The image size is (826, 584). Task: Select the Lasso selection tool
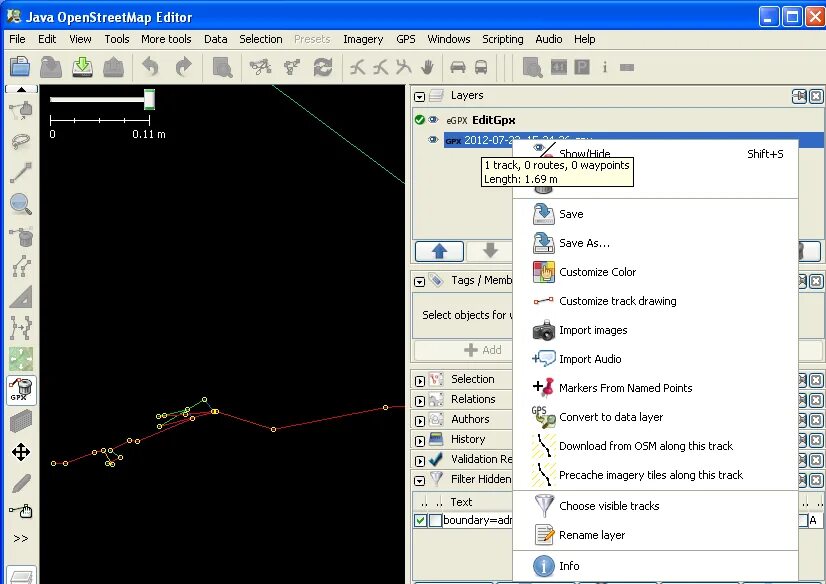pos(21,141)
